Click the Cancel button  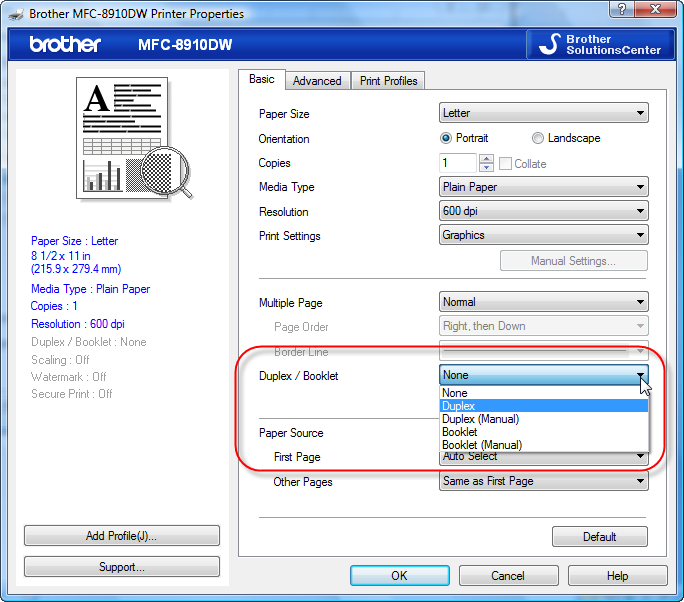pyautogui.click(x=508, y=576)
